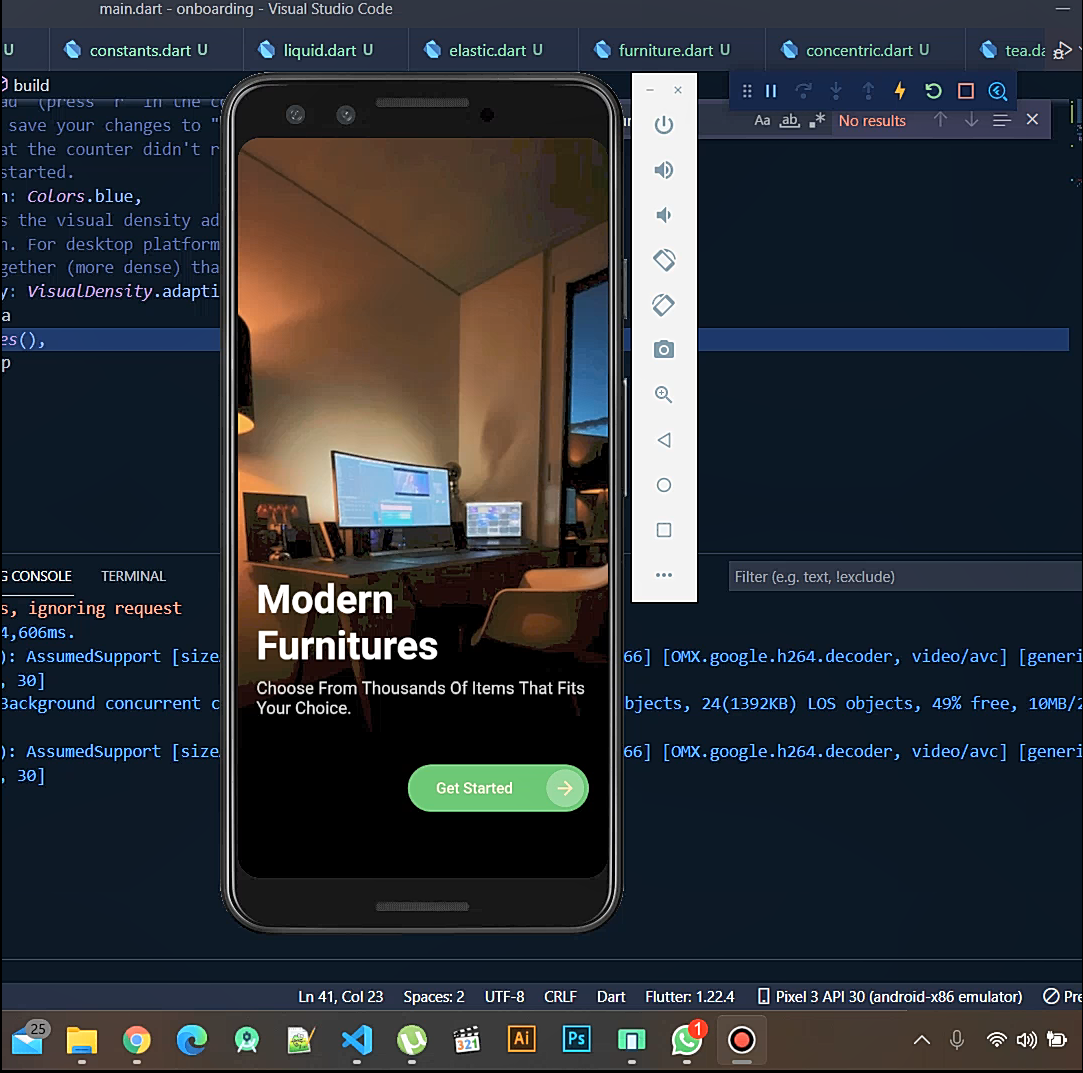The width and height of the screenshot is (1083, 1073).
Task: Open Flutter DevTools via the magnifier inspector icon
Action: (997, 90)
